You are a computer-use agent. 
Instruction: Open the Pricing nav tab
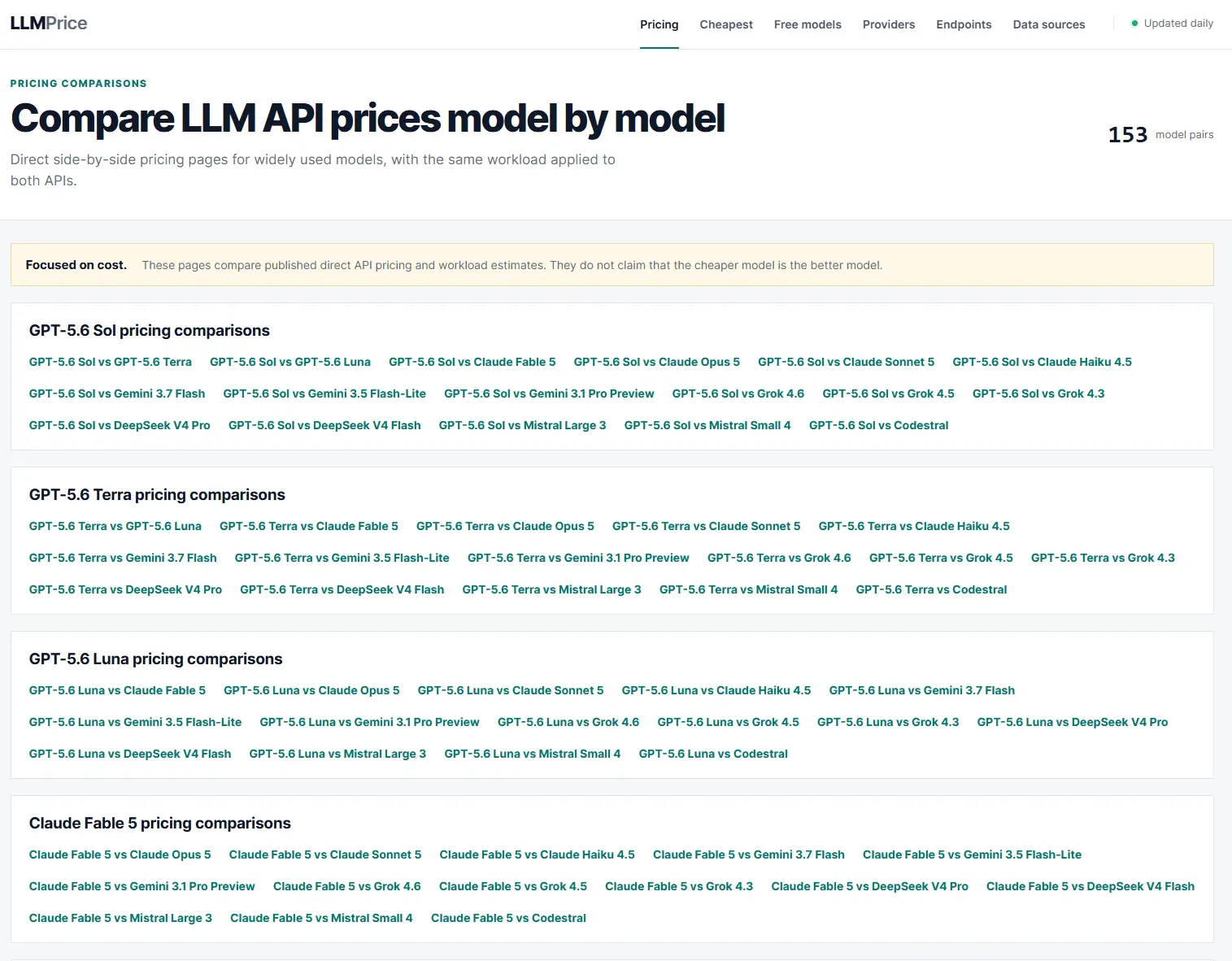click(x=660, y=24)
